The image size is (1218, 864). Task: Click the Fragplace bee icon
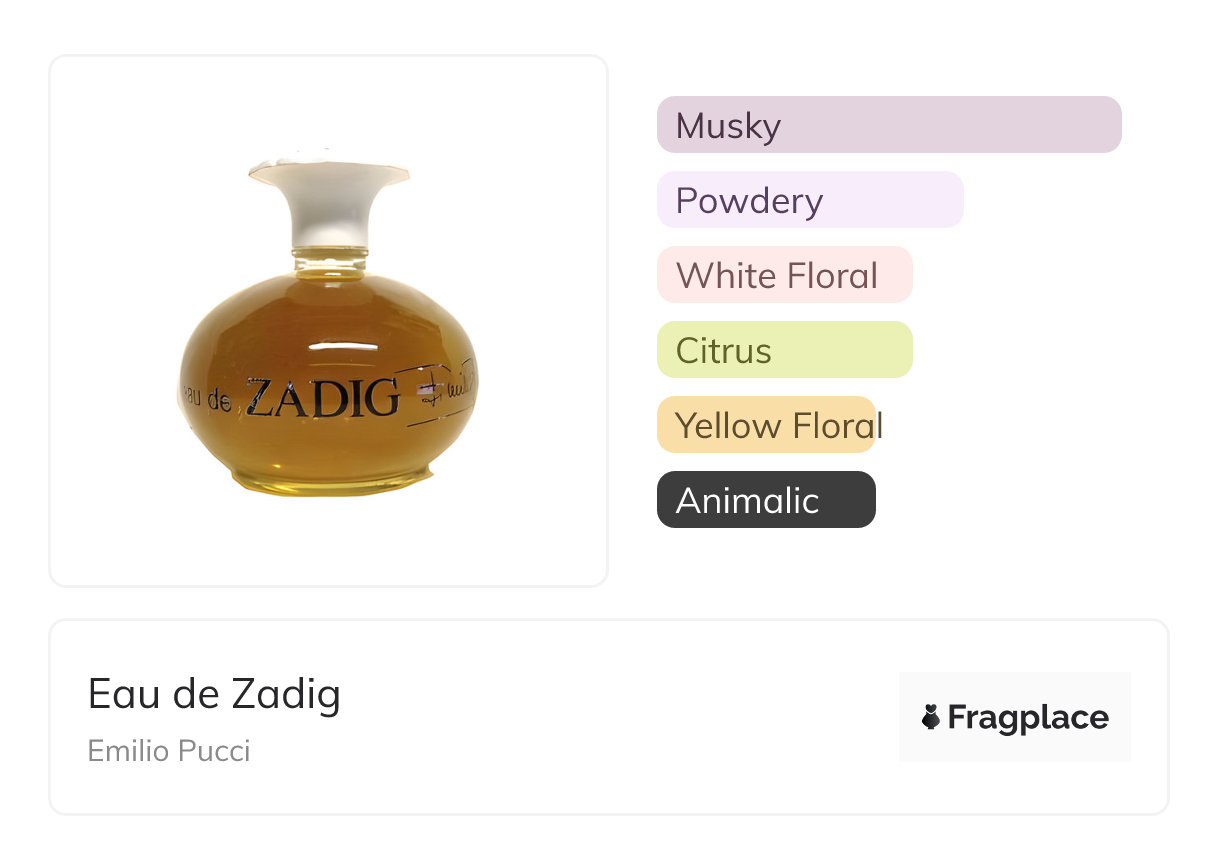[931, 717]
